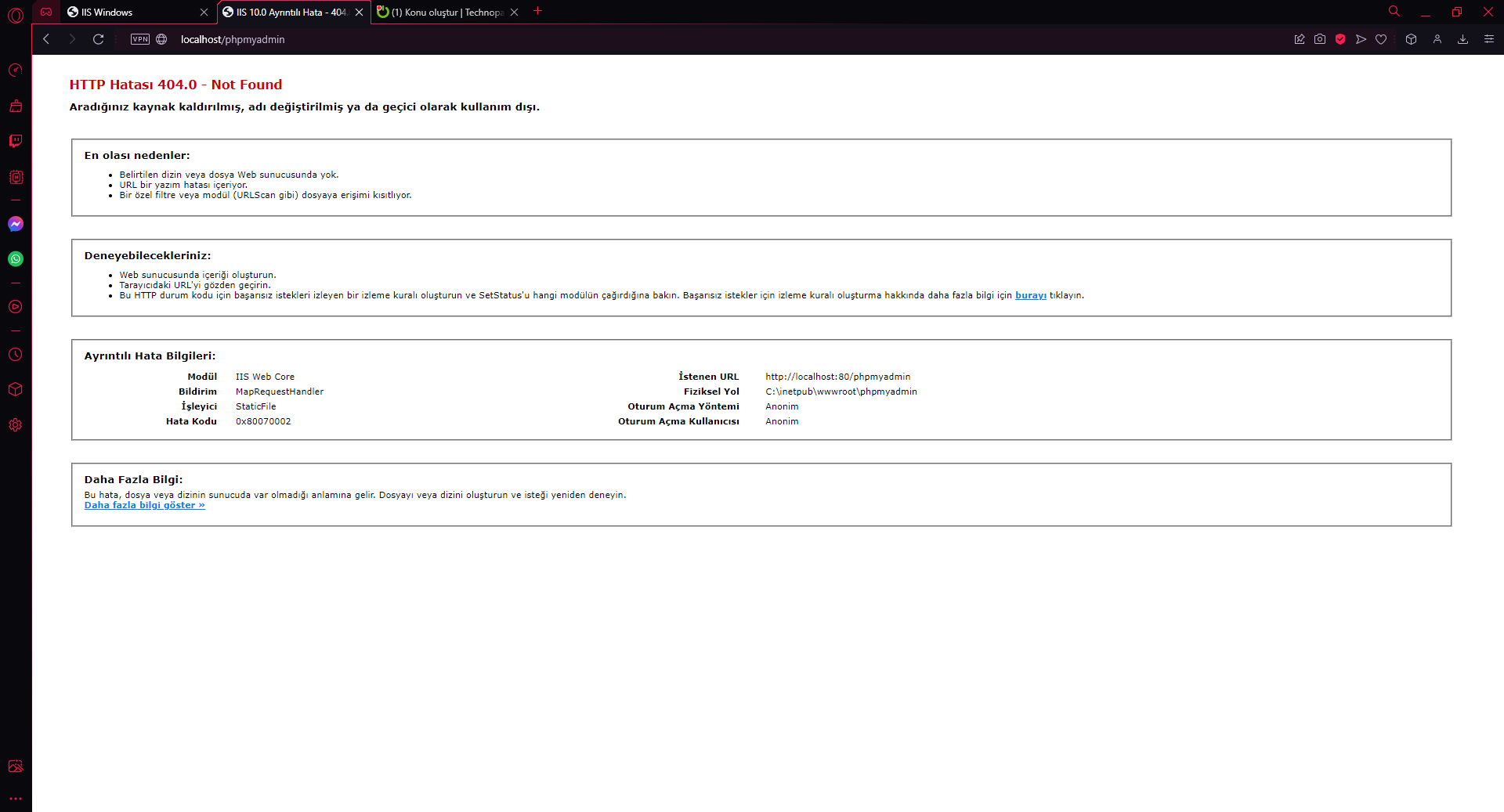Go back to the previous page
The image size is (1504, 812).
click(46, 39)
